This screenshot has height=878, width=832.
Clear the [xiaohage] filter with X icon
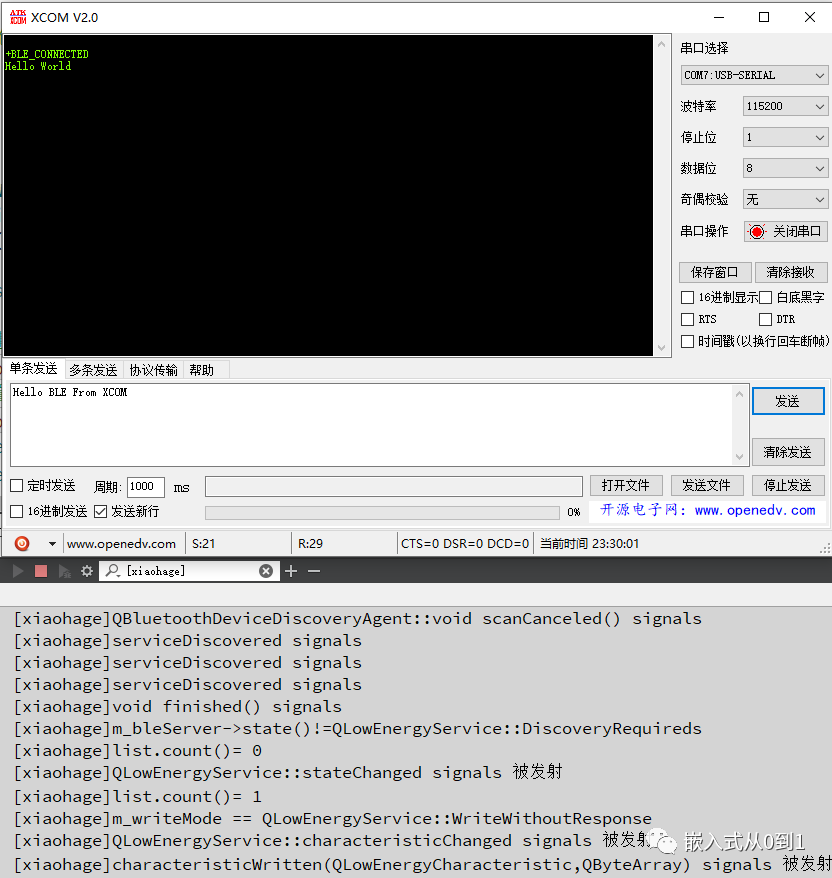(266, 571)
